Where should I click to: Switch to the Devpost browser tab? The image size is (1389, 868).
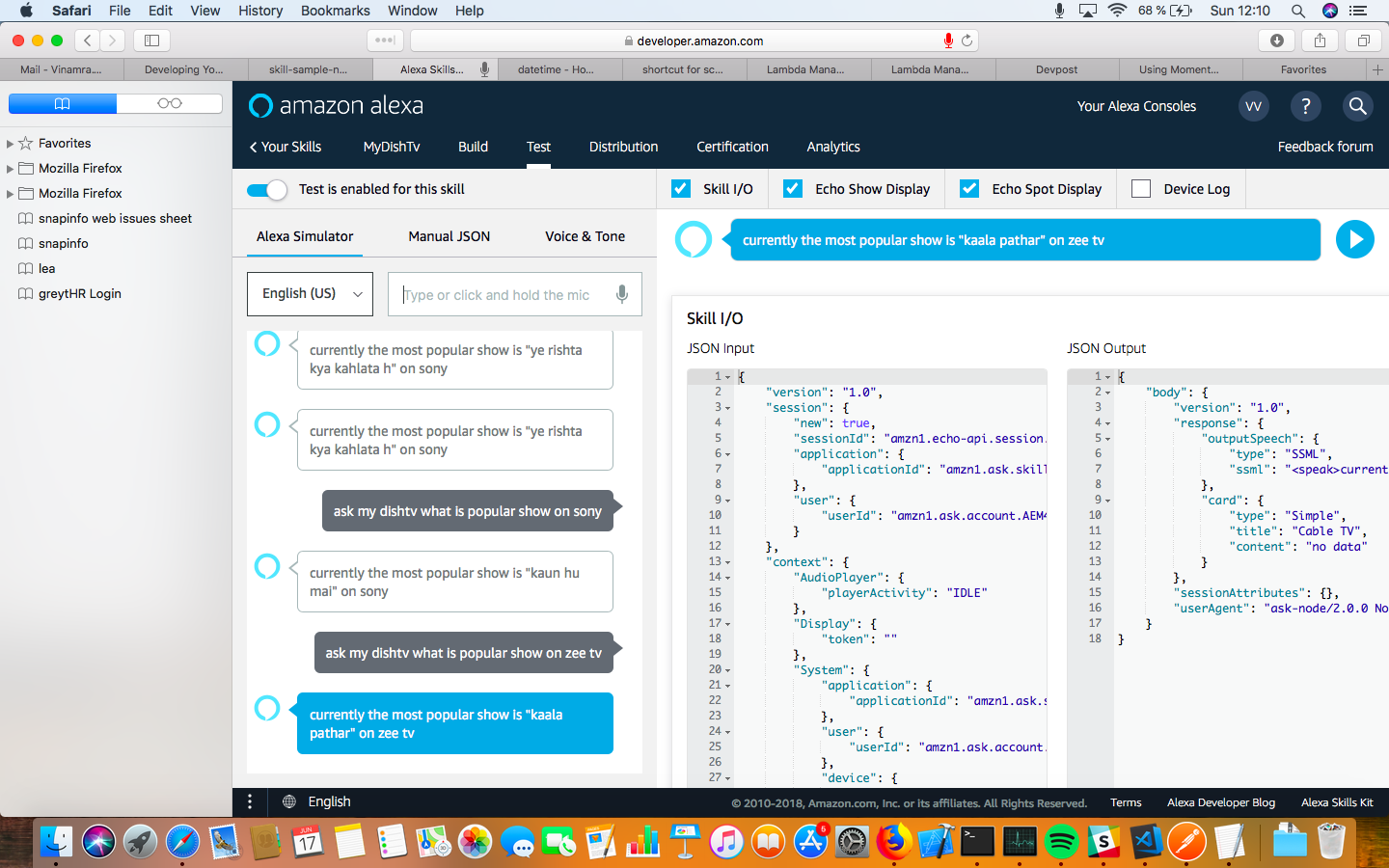[x=1056, y=69]
